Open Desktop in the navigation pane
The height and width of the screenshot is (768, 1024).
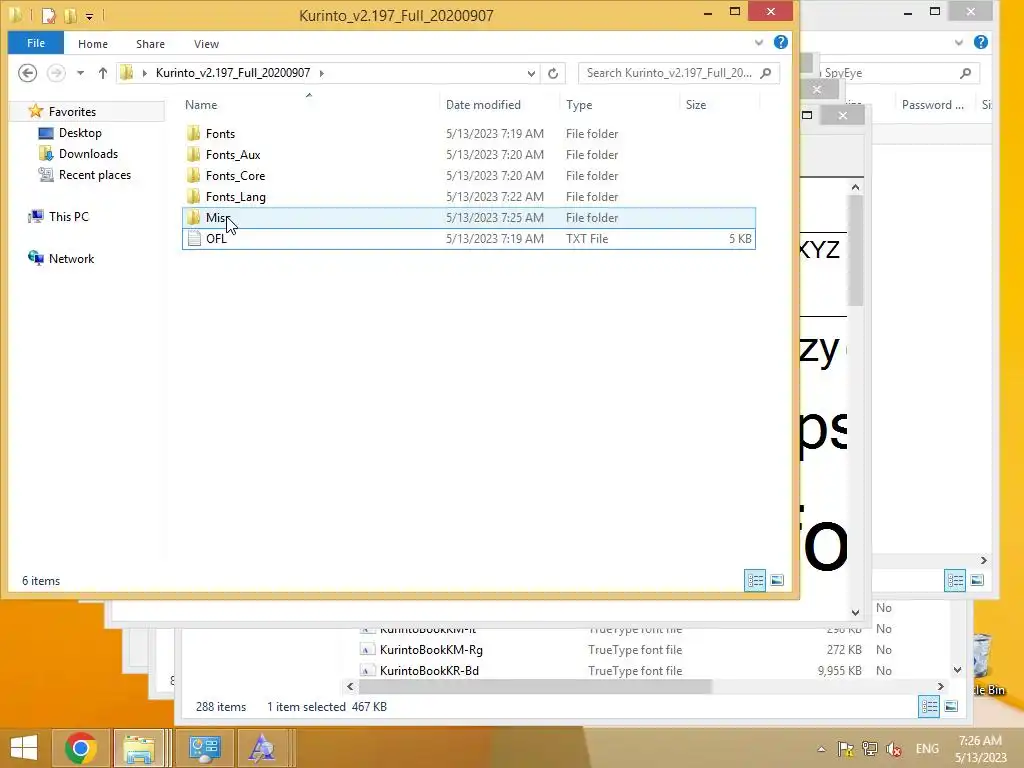click(80, 133)
